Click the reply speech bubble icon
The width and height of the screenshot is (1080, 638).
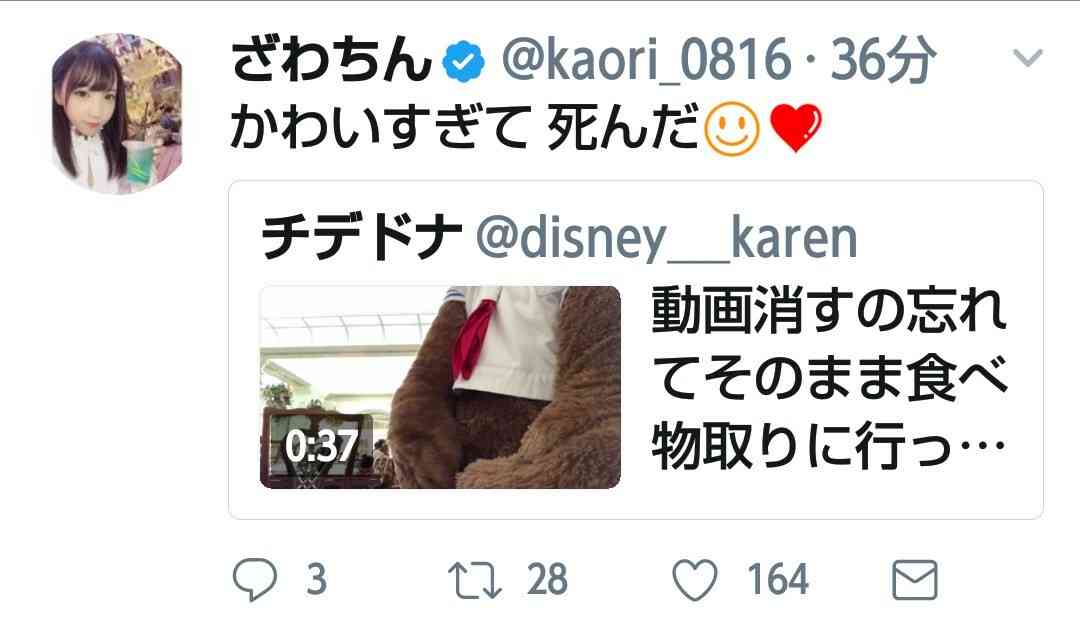tap(255, 579)
